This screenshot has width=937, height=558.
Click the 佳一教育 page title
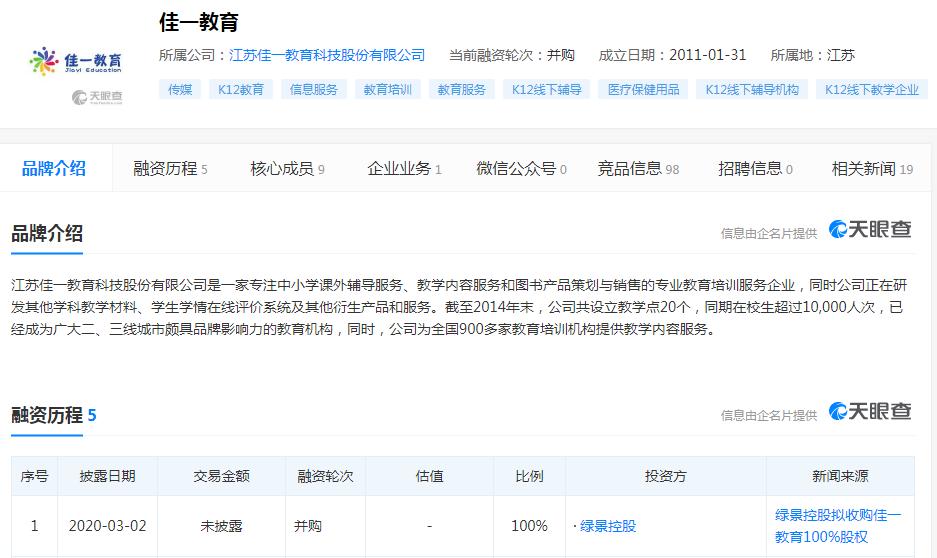[199, 22]
